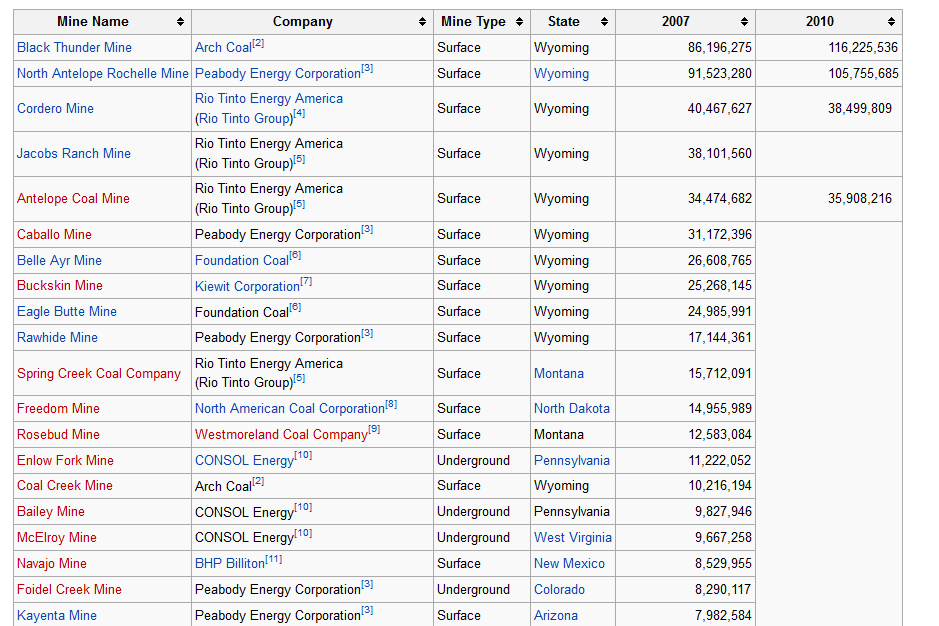Open North American Coal Corporation link
This screenshot has width=939, height=626.
click(x=290, y=409)
